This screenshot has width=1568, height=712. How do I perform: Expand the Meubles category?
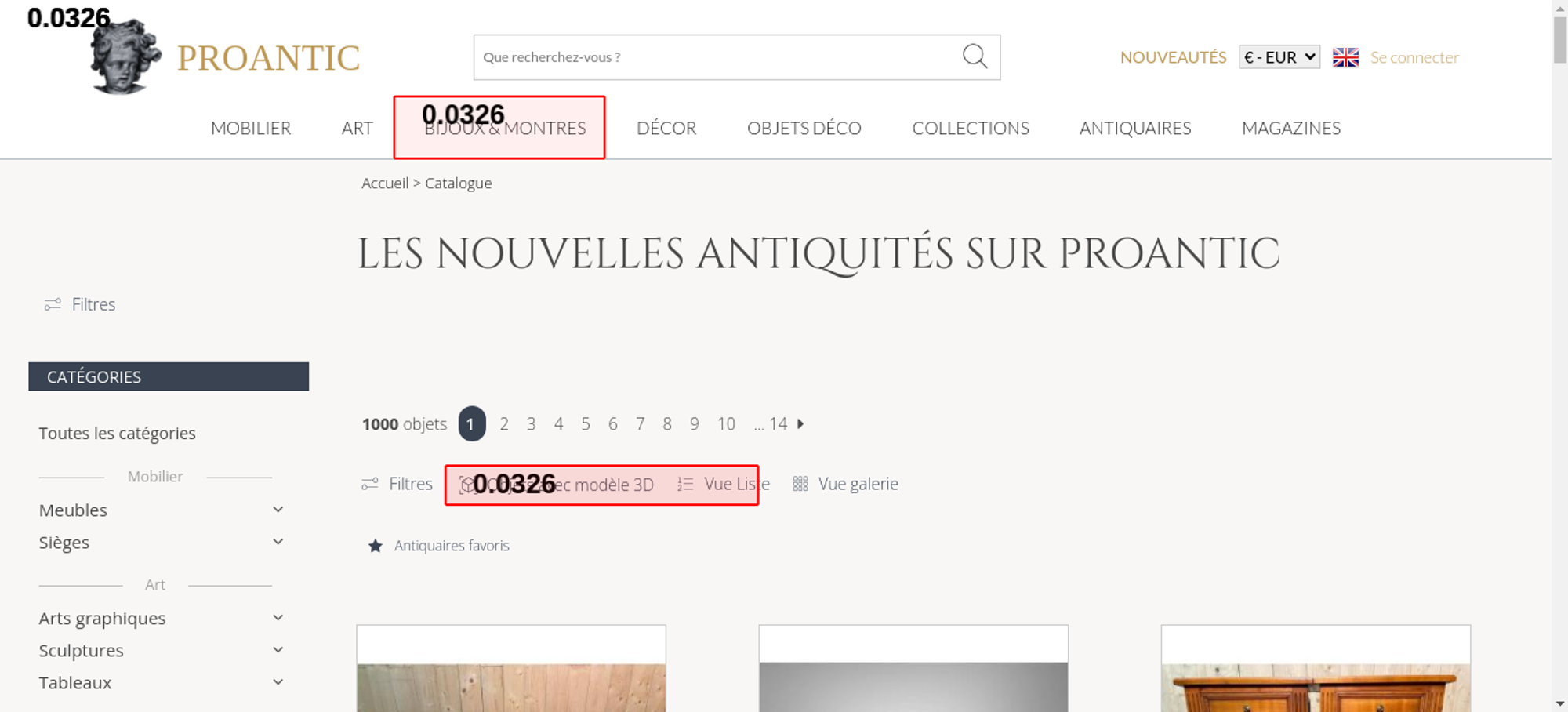point(278,510)
